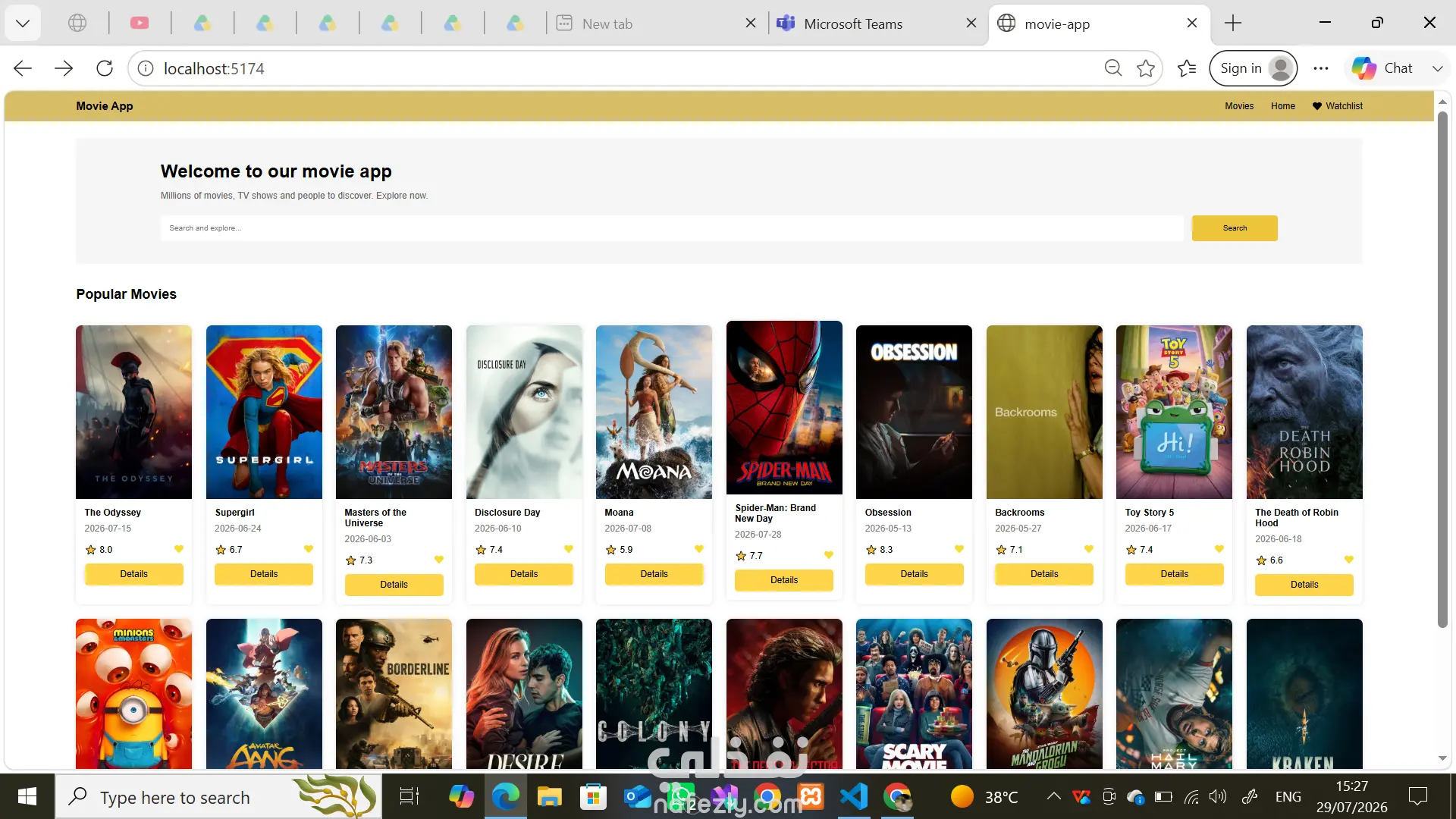Close the Microsoft Teams tab
The image size is (1456, 819).
click(971, 24)
